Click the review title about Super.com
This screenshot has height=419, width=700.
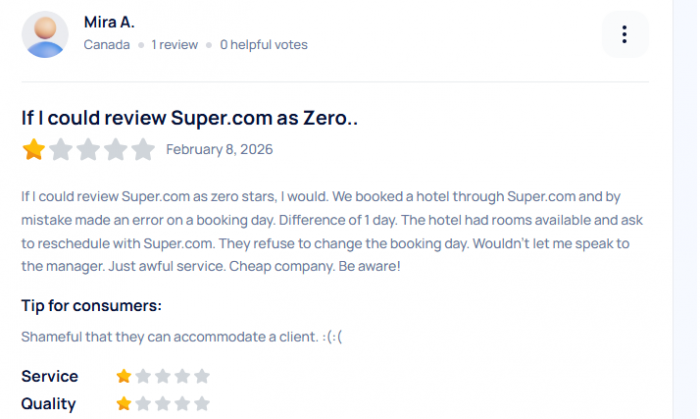[x=189, y=118]
